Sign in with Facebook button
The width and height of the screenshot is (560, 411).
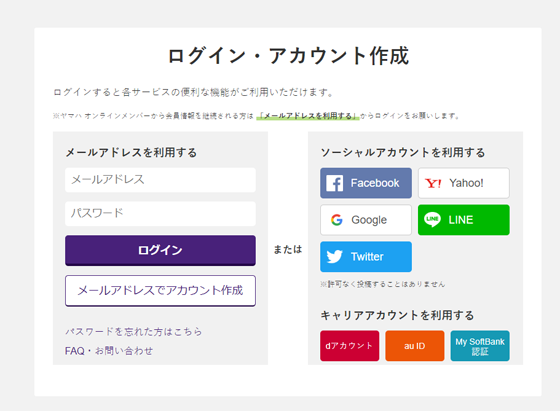[366, 183]
